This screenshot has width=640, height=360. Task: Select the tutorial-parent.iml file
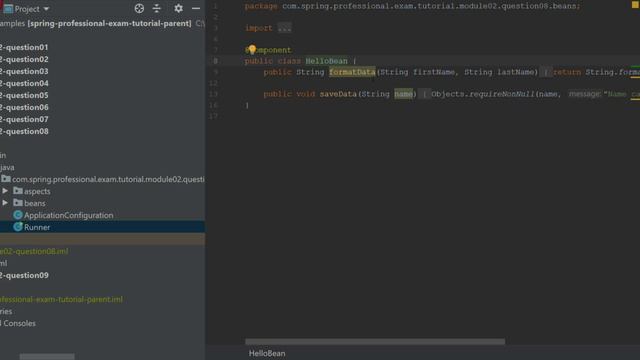[61, 299]
